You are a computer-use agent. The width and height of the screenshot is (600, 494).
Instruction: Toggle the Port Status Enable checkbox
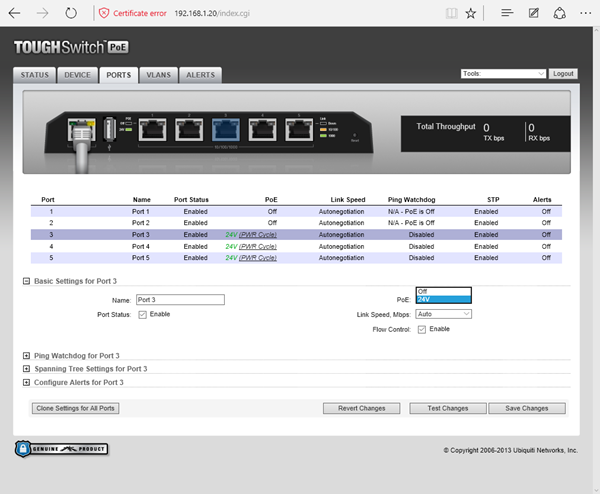[142, 314]
